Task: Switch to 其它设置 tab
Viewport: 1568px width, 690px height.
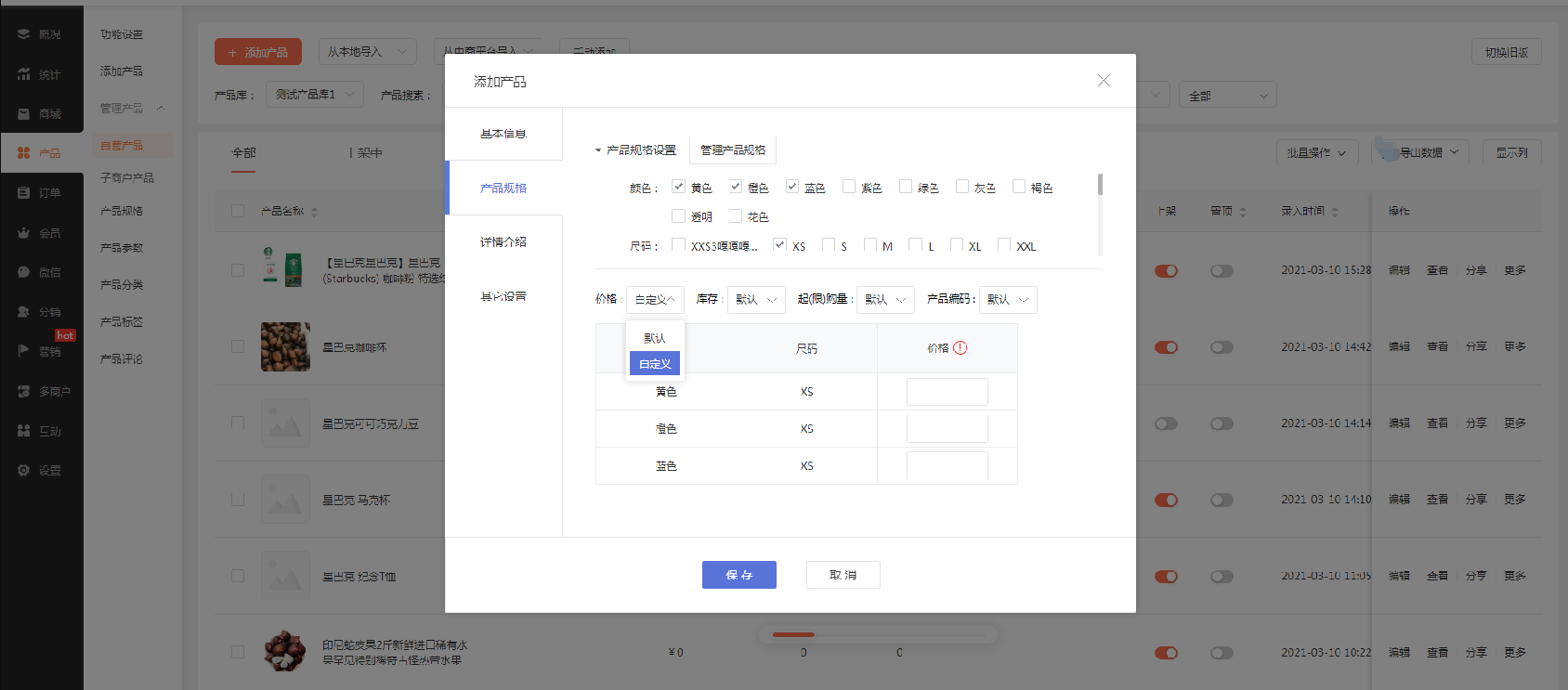Action: (503, 296)
